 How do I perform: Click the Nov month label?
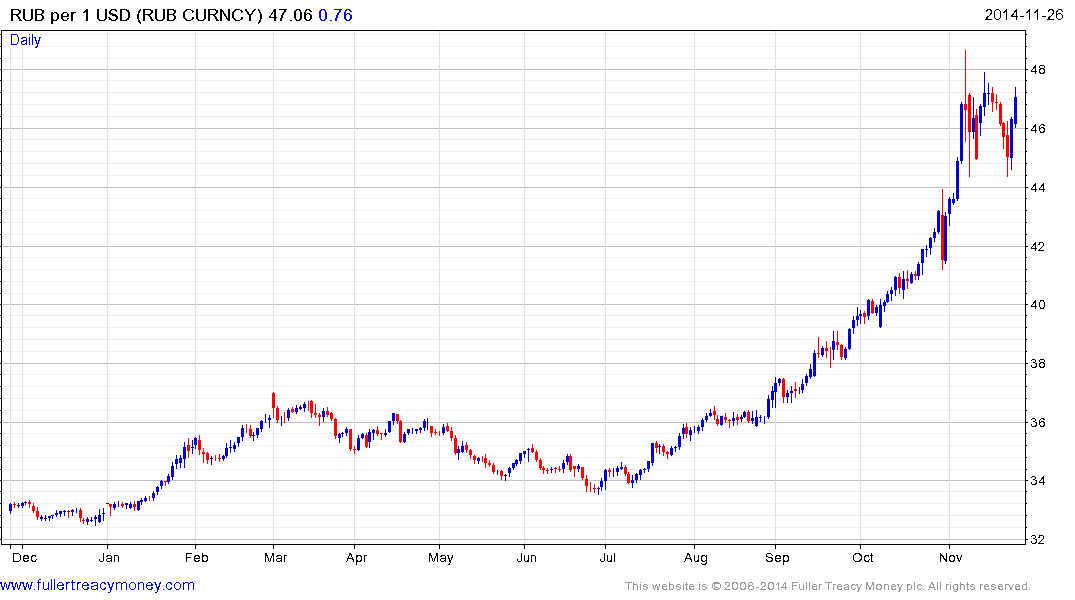click(951, 557)
